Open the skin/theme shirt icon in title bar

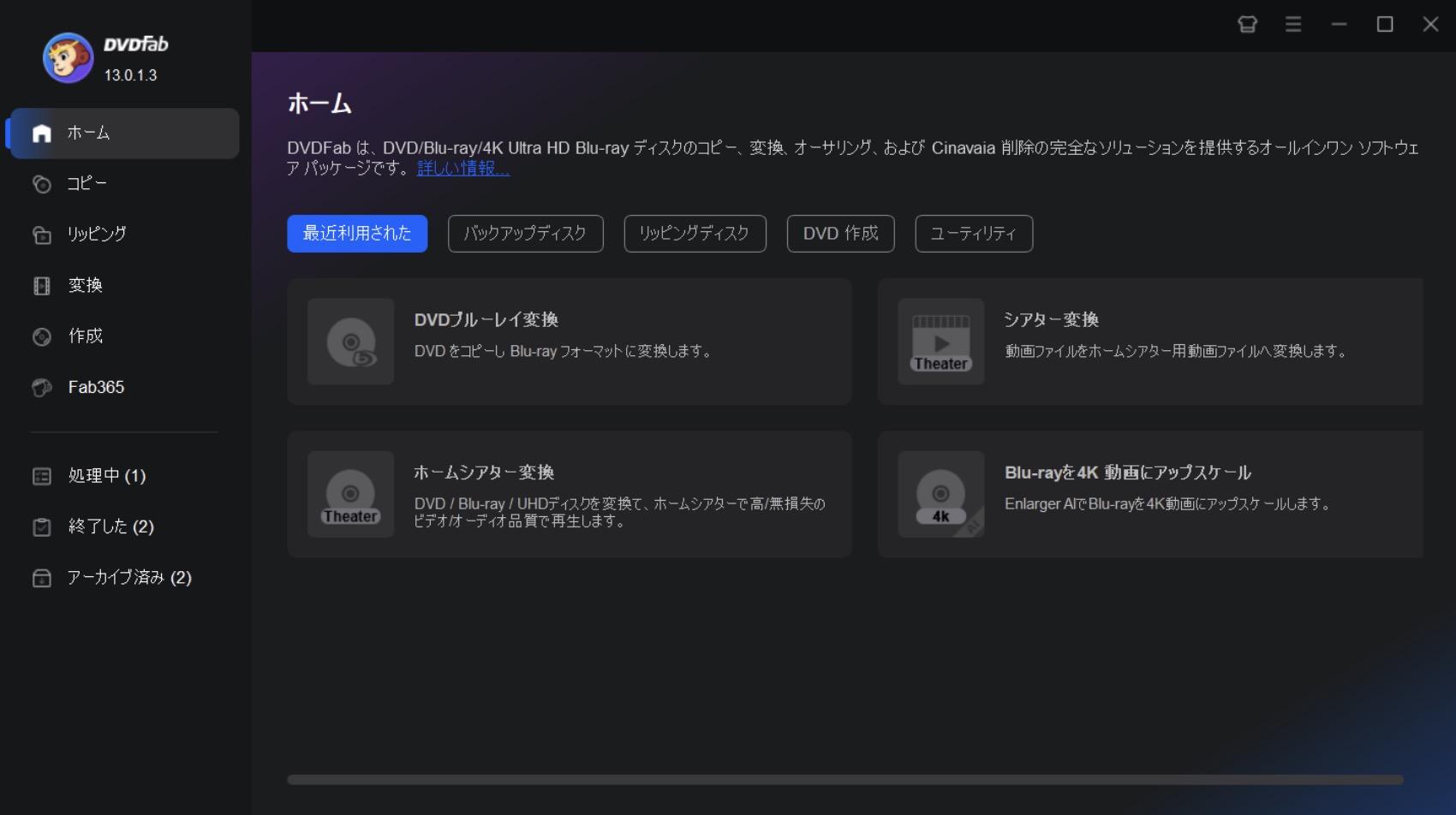pyautogui.click(x=1248, y=24)
